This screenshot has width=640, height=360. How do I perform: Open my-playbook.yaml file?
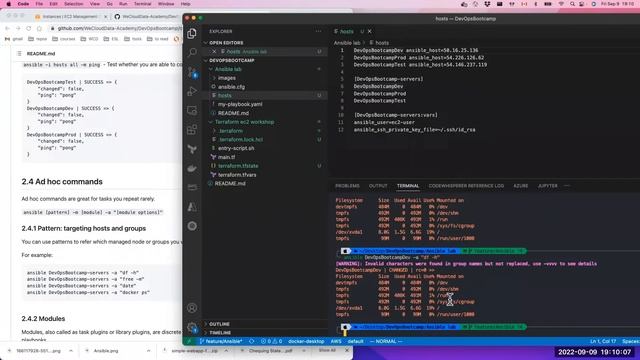(x=240, y=104)
